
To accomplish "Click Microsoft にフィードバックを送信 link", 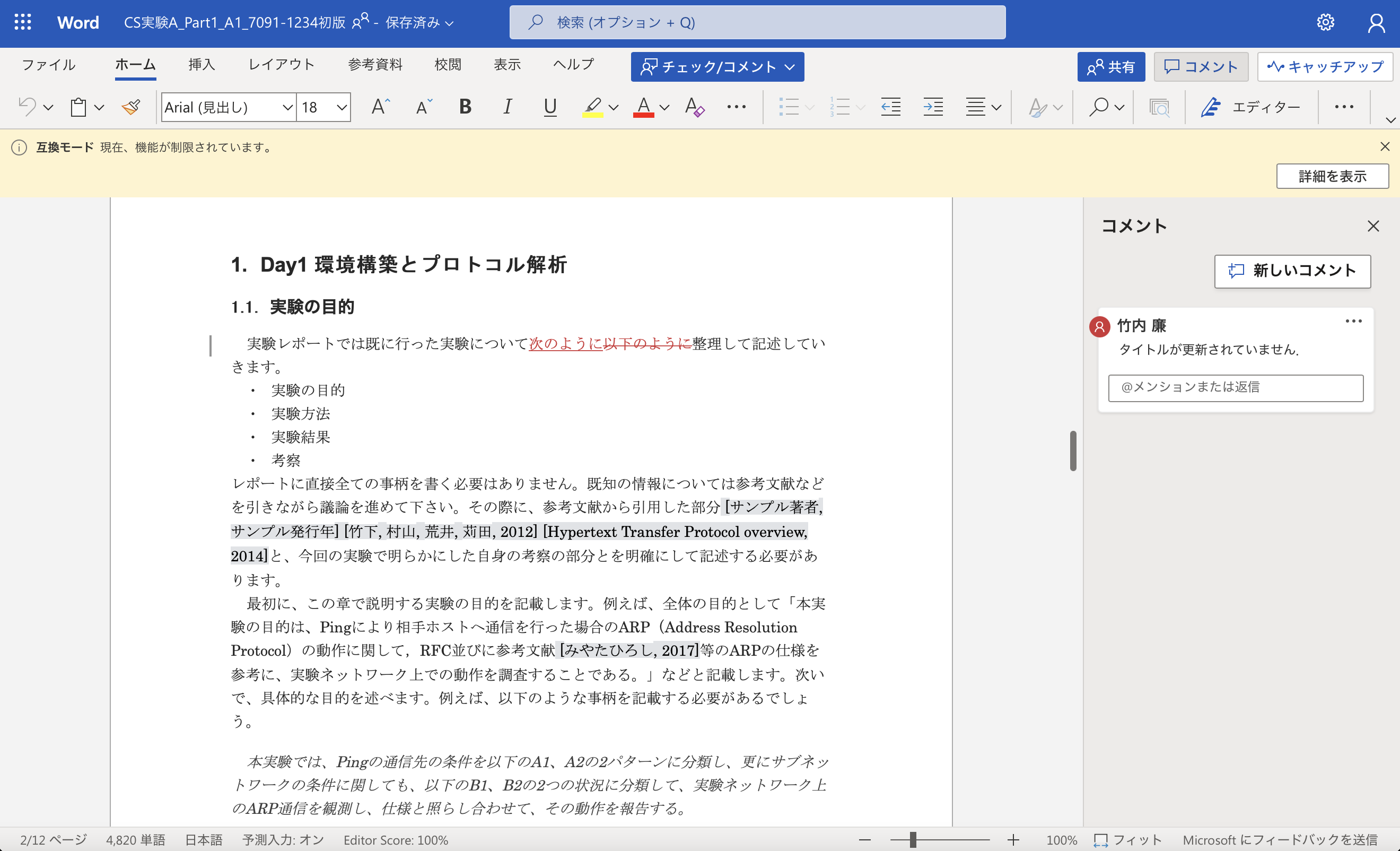I will (x=1280, y=840).
